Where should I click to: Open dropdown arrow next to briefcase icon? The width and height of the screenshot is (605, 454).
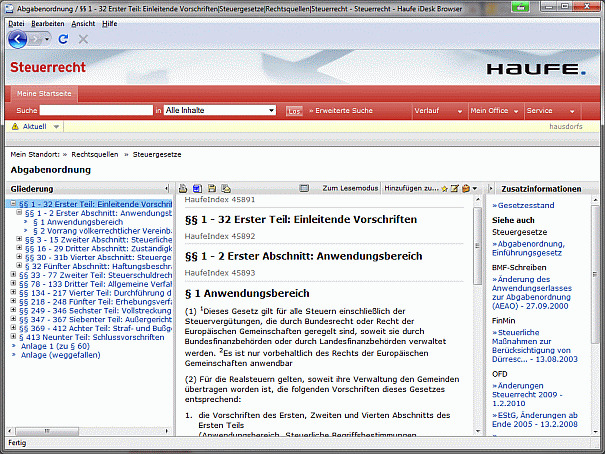[475, 189]
